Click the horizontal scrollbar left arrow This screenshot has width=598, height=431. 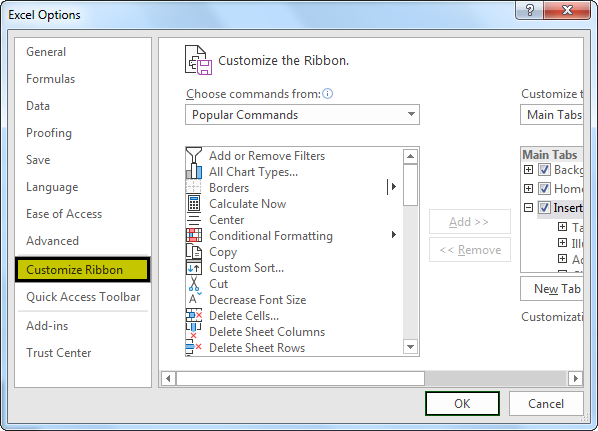tap(168, 379)
